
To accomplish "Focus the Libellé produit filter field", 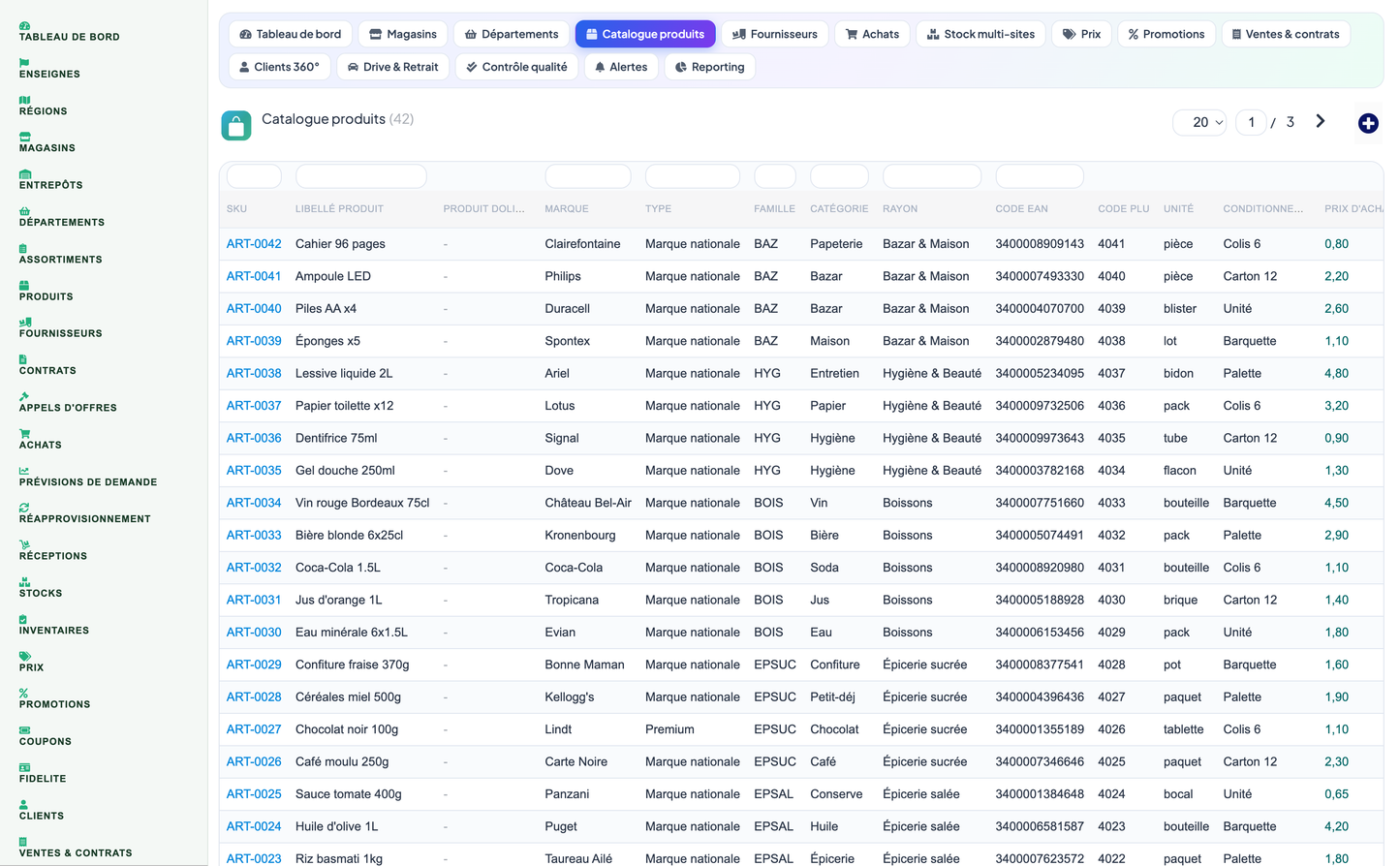I will [x=360, y=176].
